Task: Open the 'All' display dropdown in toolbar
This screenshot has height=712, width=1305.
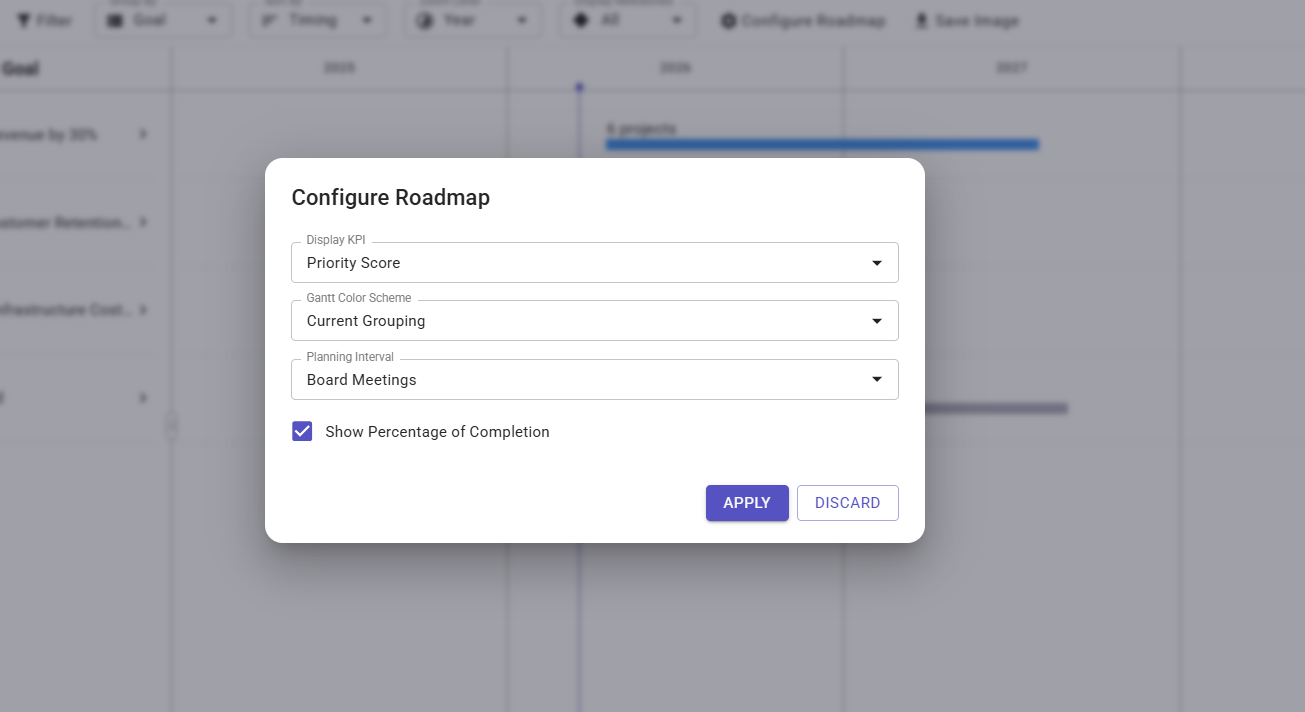Action: click(x=627, y=20)
